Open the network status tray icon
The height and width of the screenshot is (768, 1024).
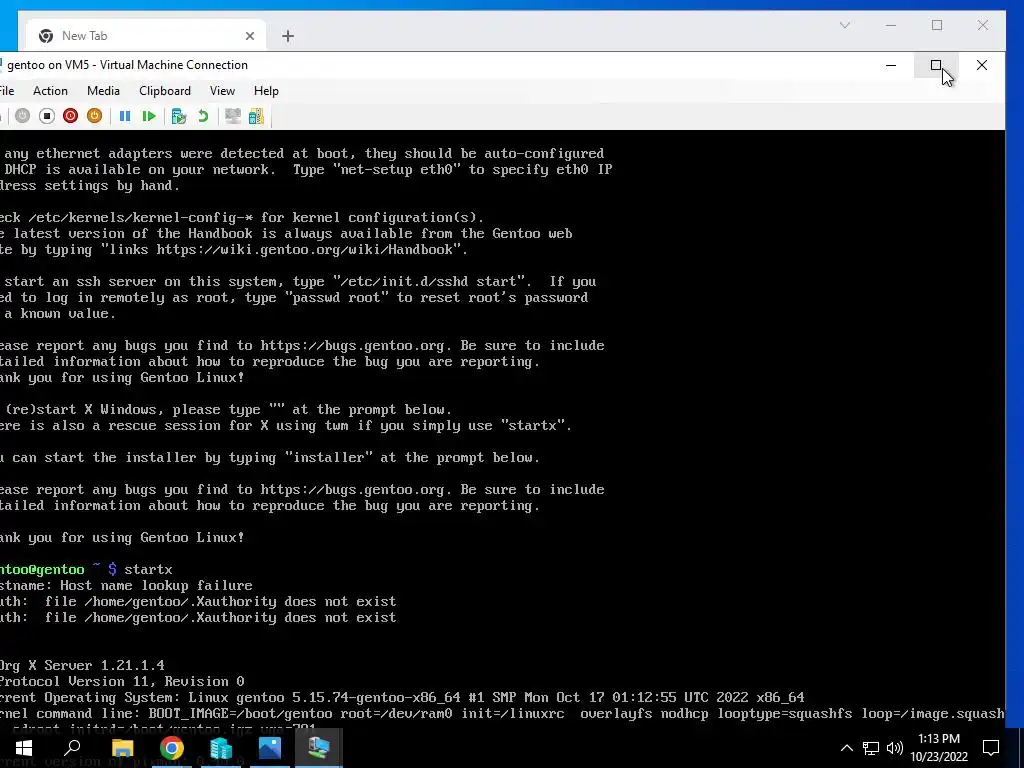coord(871,748)
